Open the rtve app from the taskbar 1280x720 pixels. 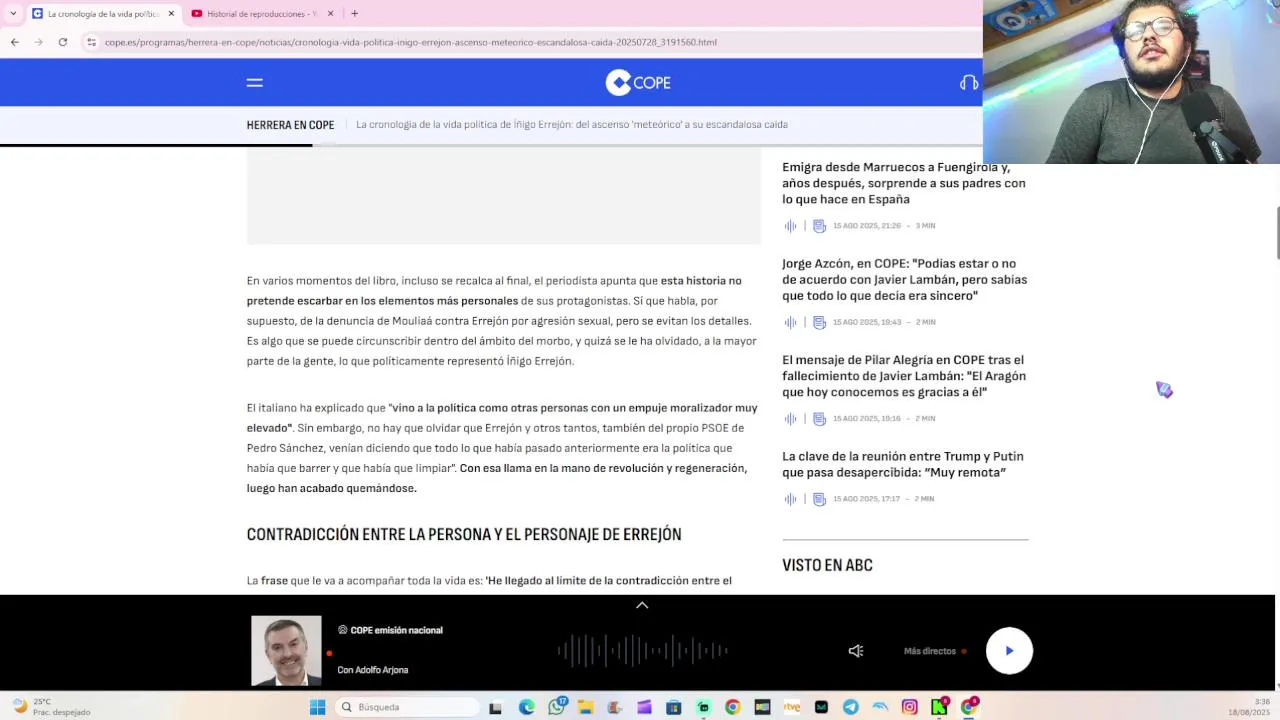tap(791, 707)
